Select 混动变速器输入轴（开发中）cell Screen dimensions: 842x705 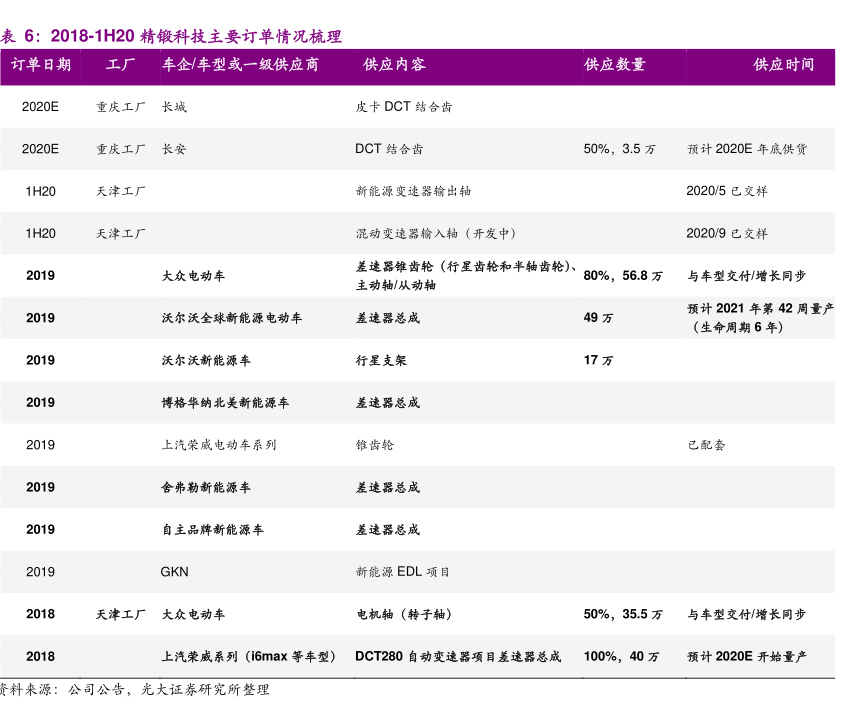pyautogui.click(x=437, y=234)
